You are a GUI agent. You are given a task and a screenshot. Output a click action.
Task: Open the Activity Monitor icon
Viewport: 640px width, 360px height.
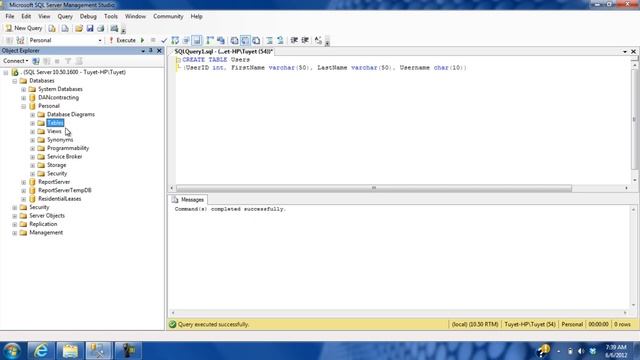click(114, 28)
